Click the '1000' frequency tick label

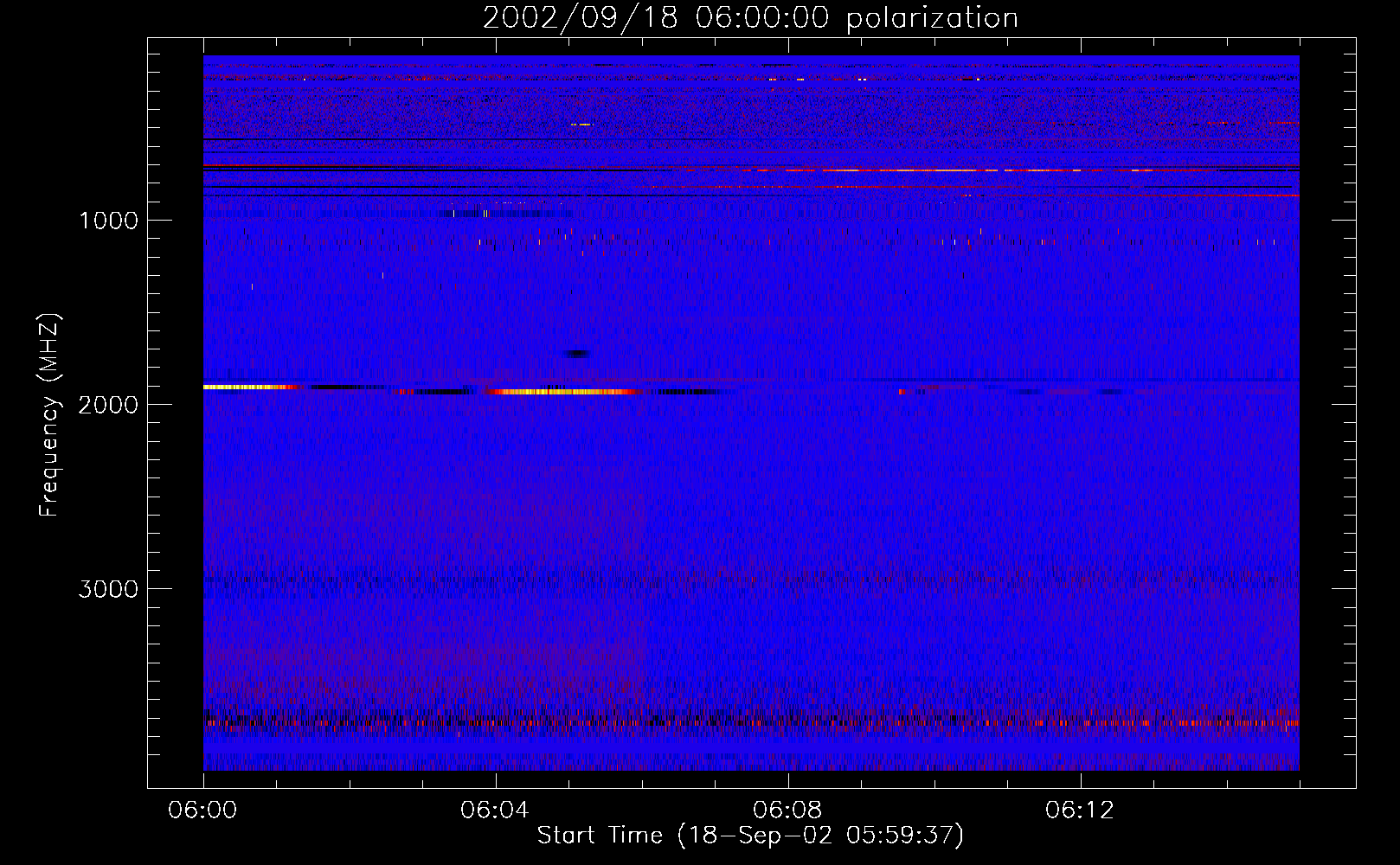(108, 221)
